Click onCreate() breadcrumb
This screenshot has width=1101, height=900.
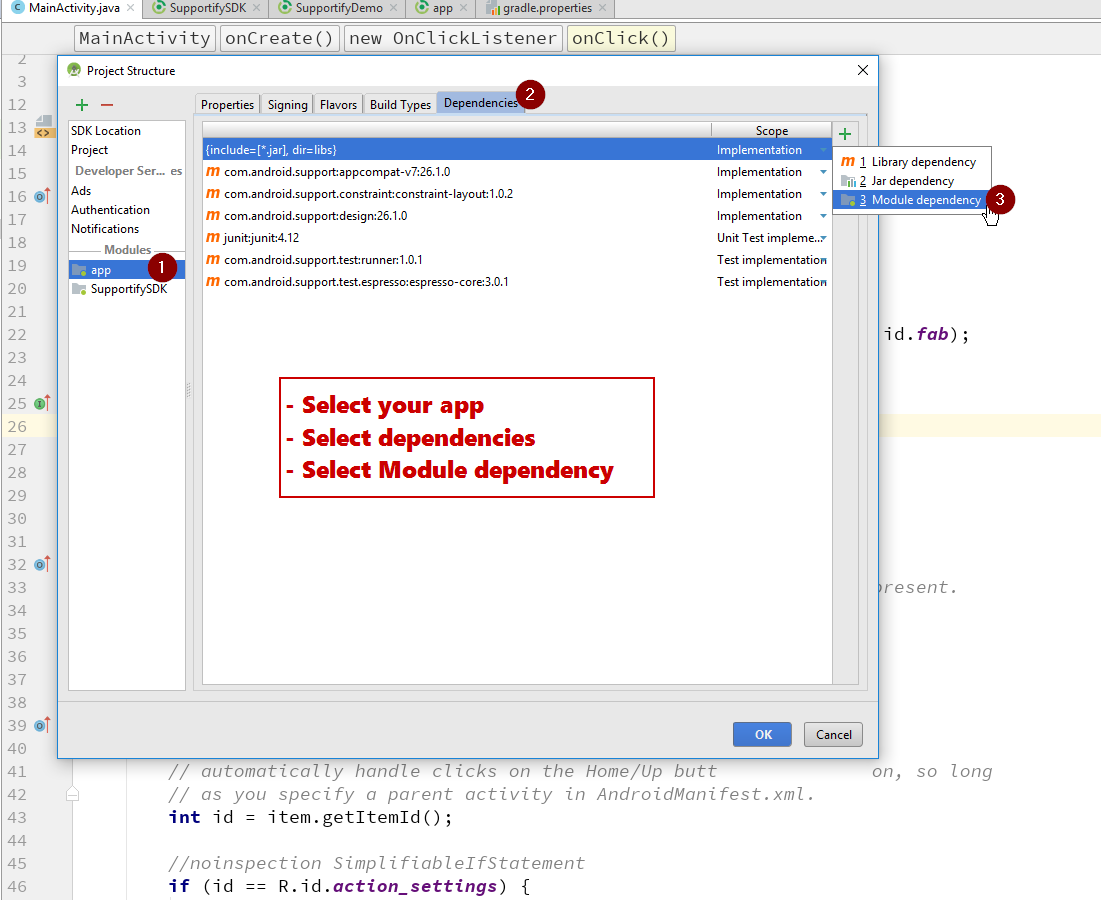point(279,38)
